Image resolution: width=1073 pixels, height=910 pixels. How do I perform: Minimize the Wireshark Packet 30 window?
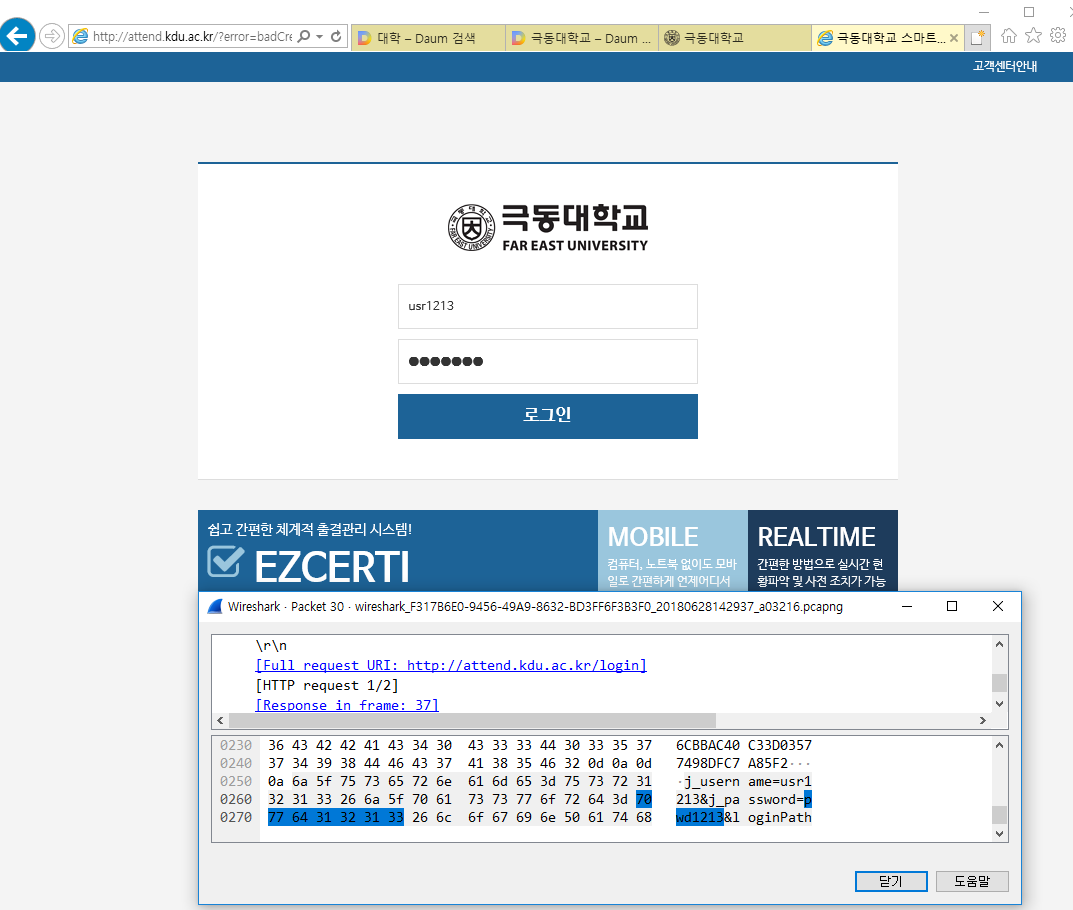pyautogui.click(x=907, y=606)
